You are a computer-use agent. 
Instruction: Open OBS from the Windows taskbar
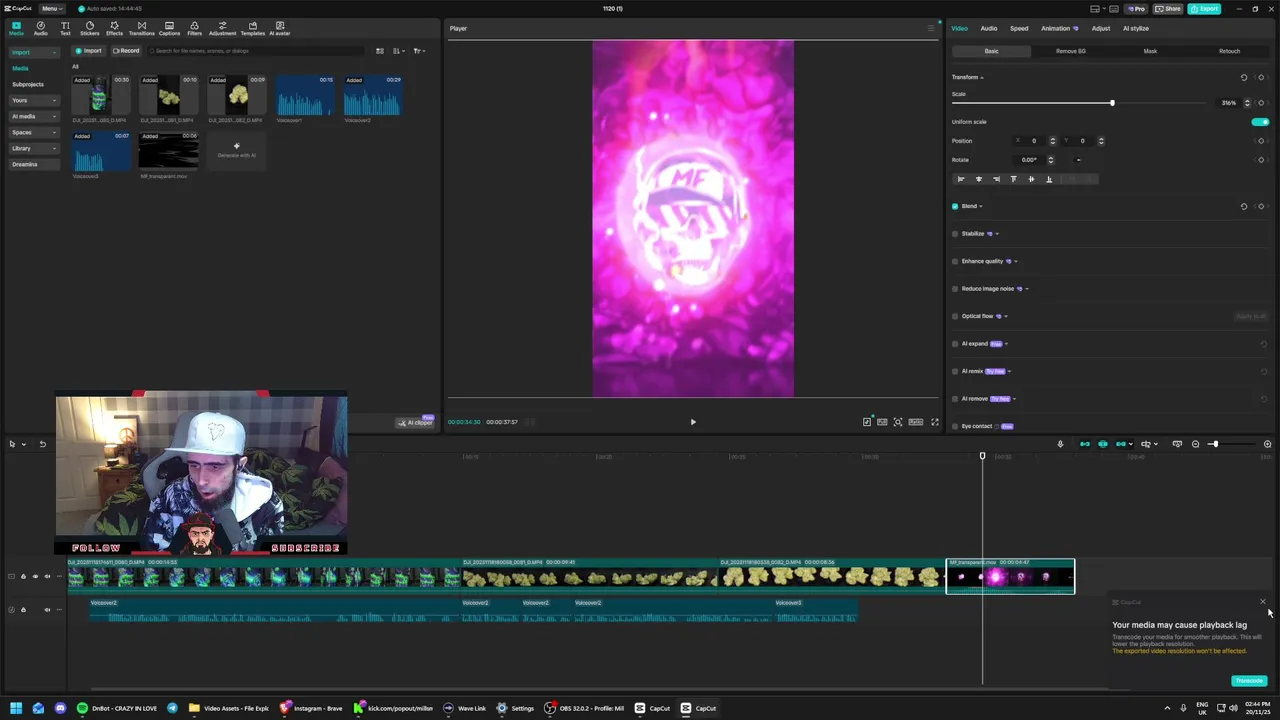pos(584,708)
